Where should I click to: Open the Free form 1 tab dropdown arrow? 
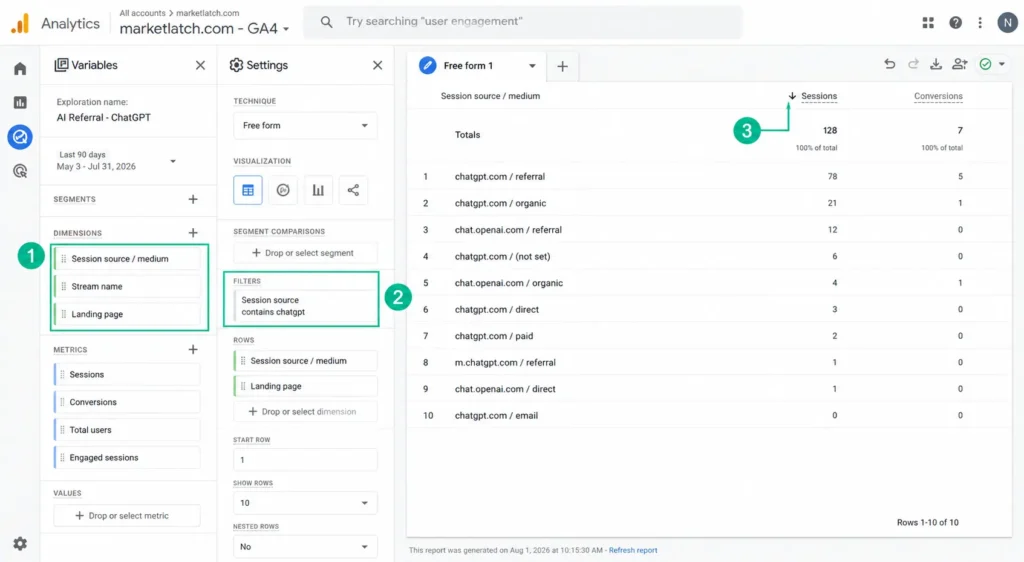coord(532,66)
